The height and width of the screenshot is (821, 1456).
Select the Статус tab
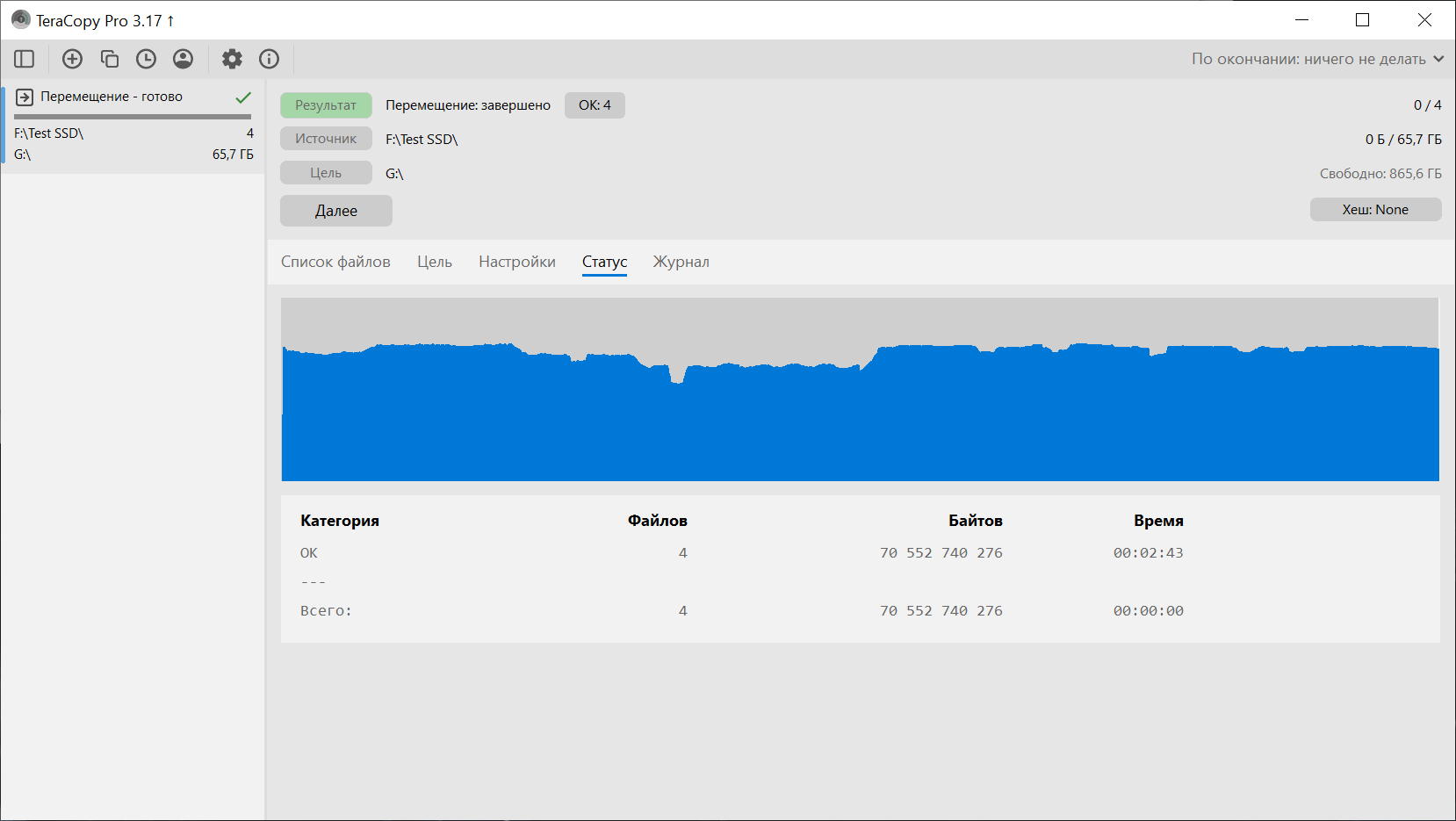(604, 262)
